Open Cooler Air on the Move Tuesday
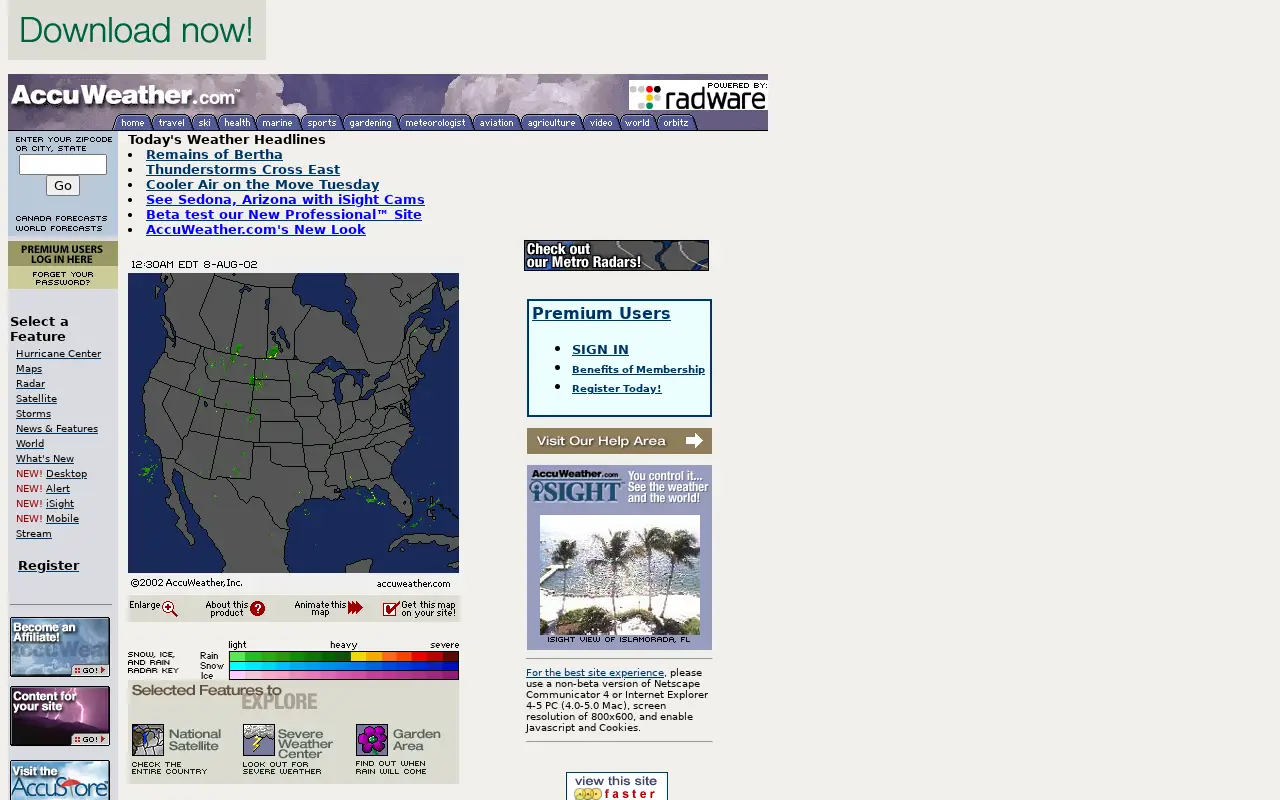 [262, 184]
